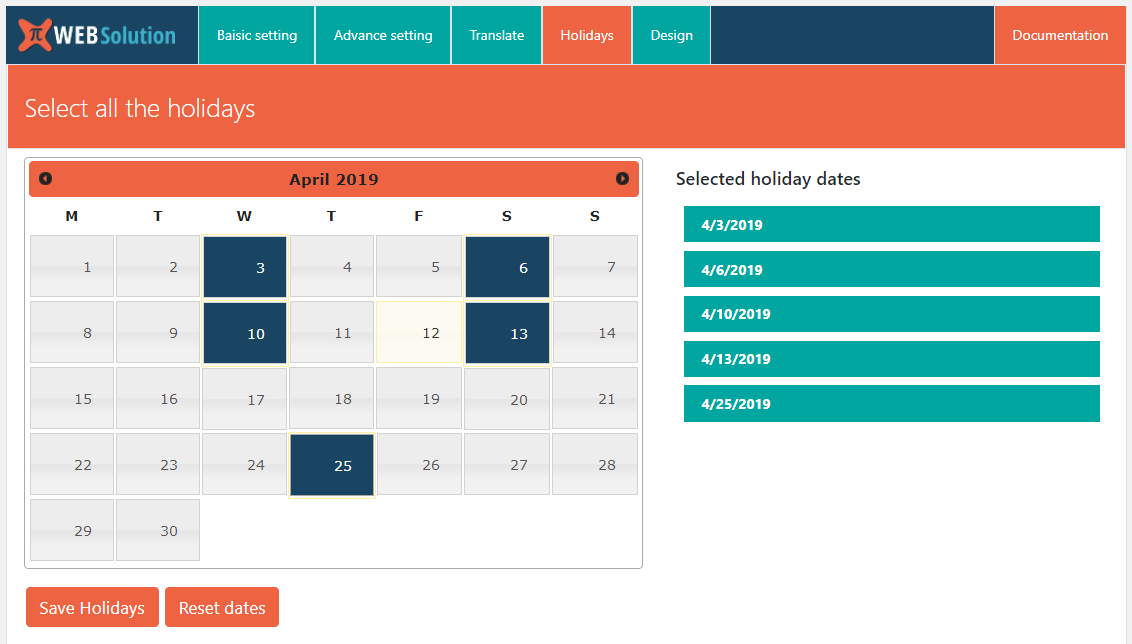Pick day 4 in the calendar

(x=332, y=266)
